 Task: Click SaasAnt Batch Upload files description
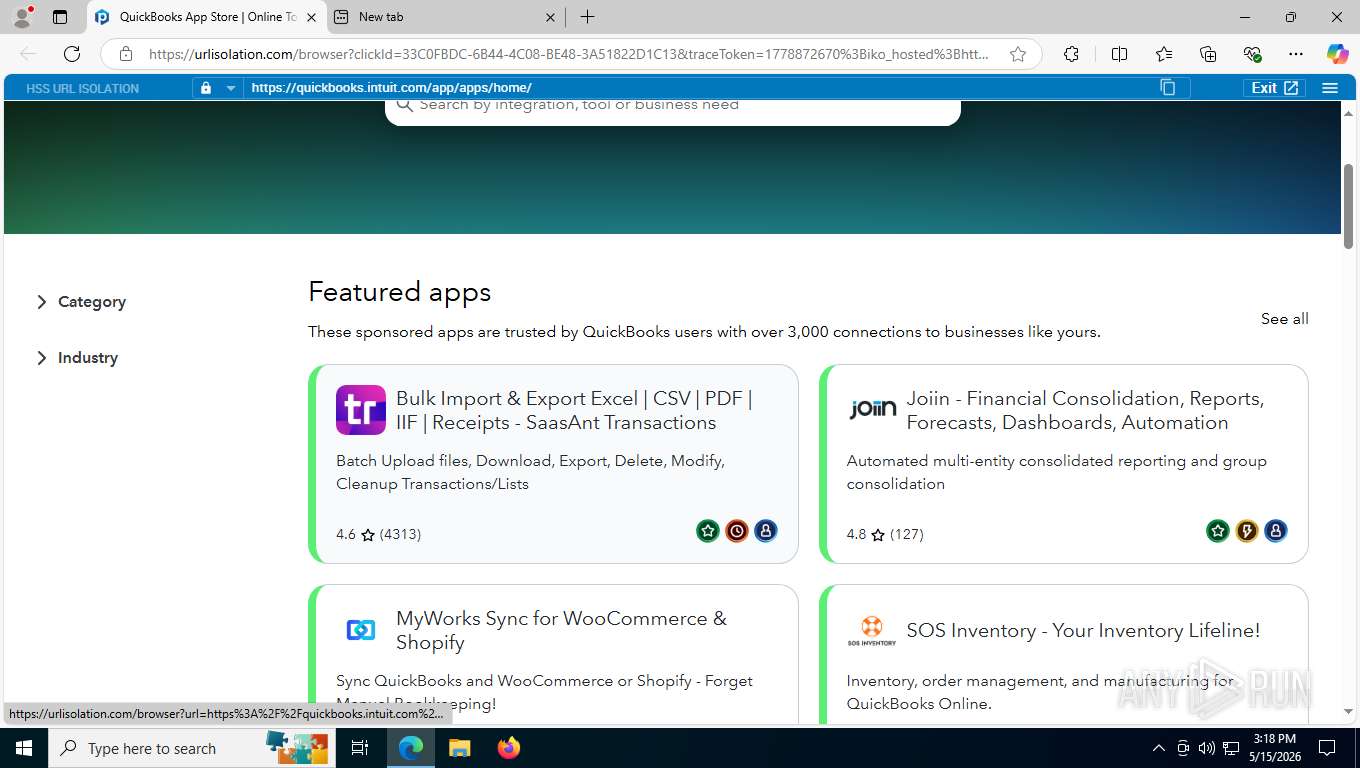pos(530,472)
